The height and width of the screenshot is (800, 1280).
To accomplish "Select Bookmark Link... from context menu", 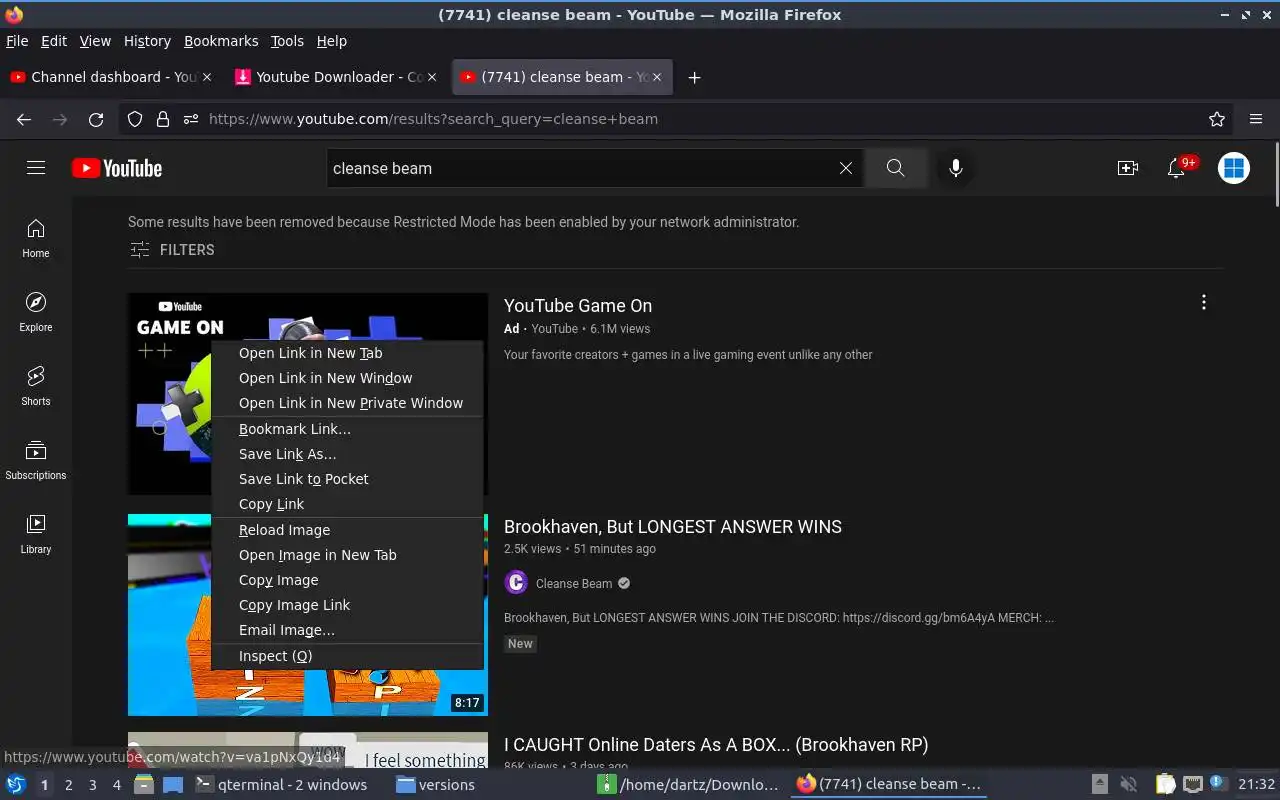I will click(x=348, y=429).
